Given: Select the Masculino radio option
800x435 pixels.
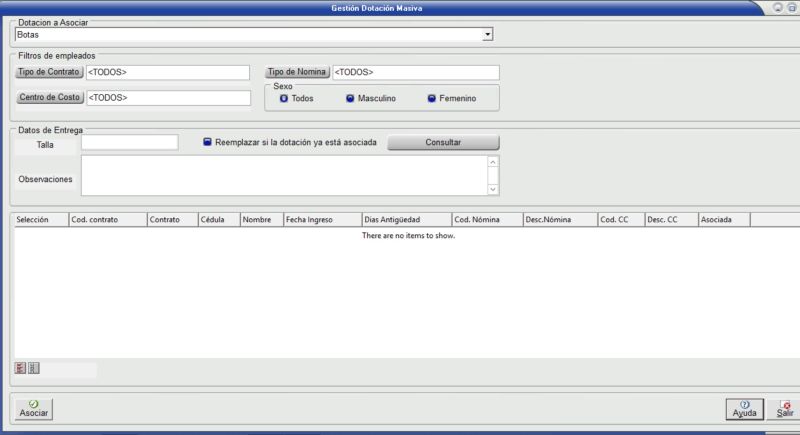Looking at the screenshot, I should click(350, 99).
